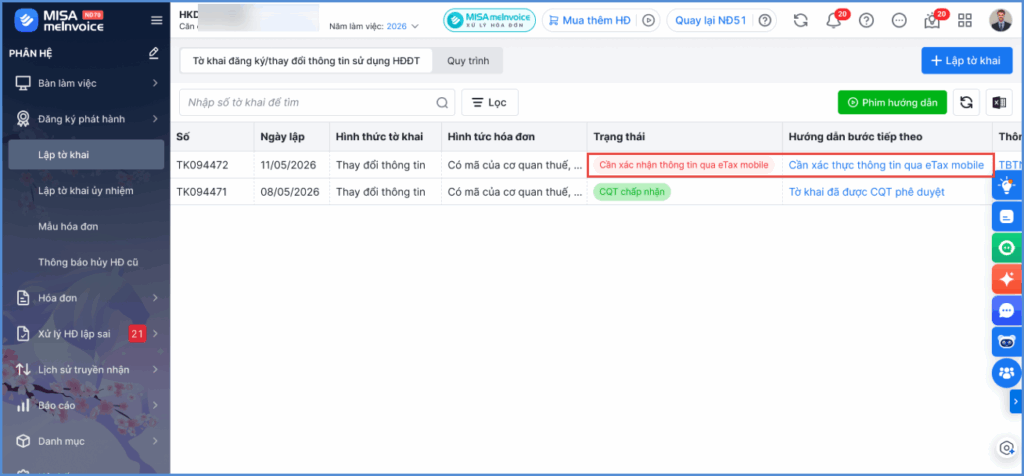This screenshot has width=1024, height=476.
Task: Click the CQT chấp nhận status badge
Action: [632, 192]
